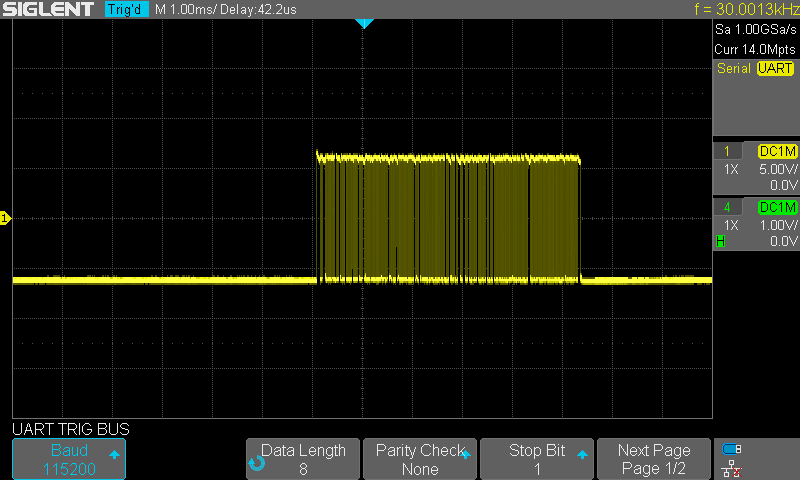Open the Parity Check None menu
800x480 pixels.
coord(420,459)
